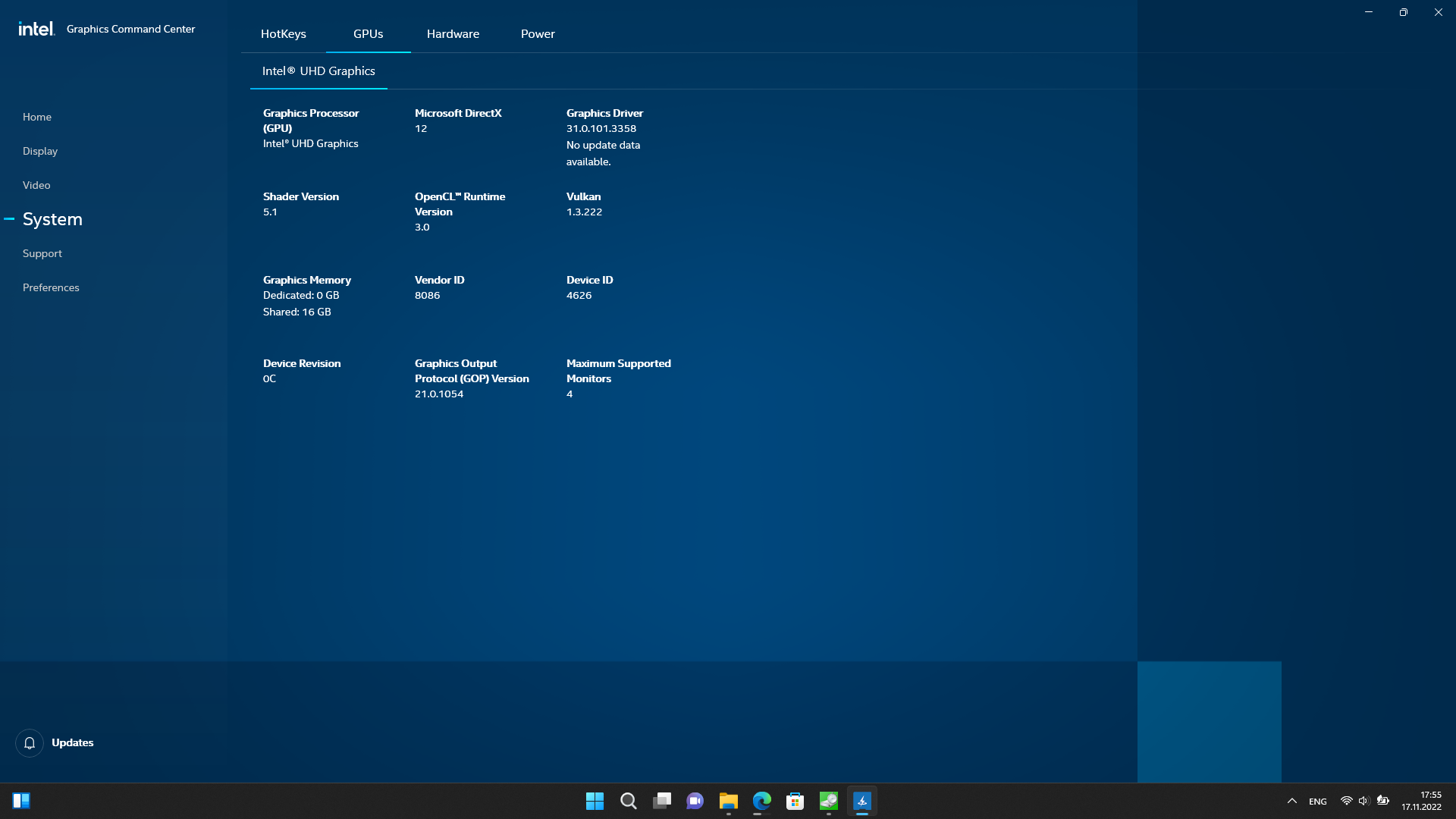The width and height of the screenshot is (1456, 819).
Task: Restore down the application window
Action: [1404, 12]
